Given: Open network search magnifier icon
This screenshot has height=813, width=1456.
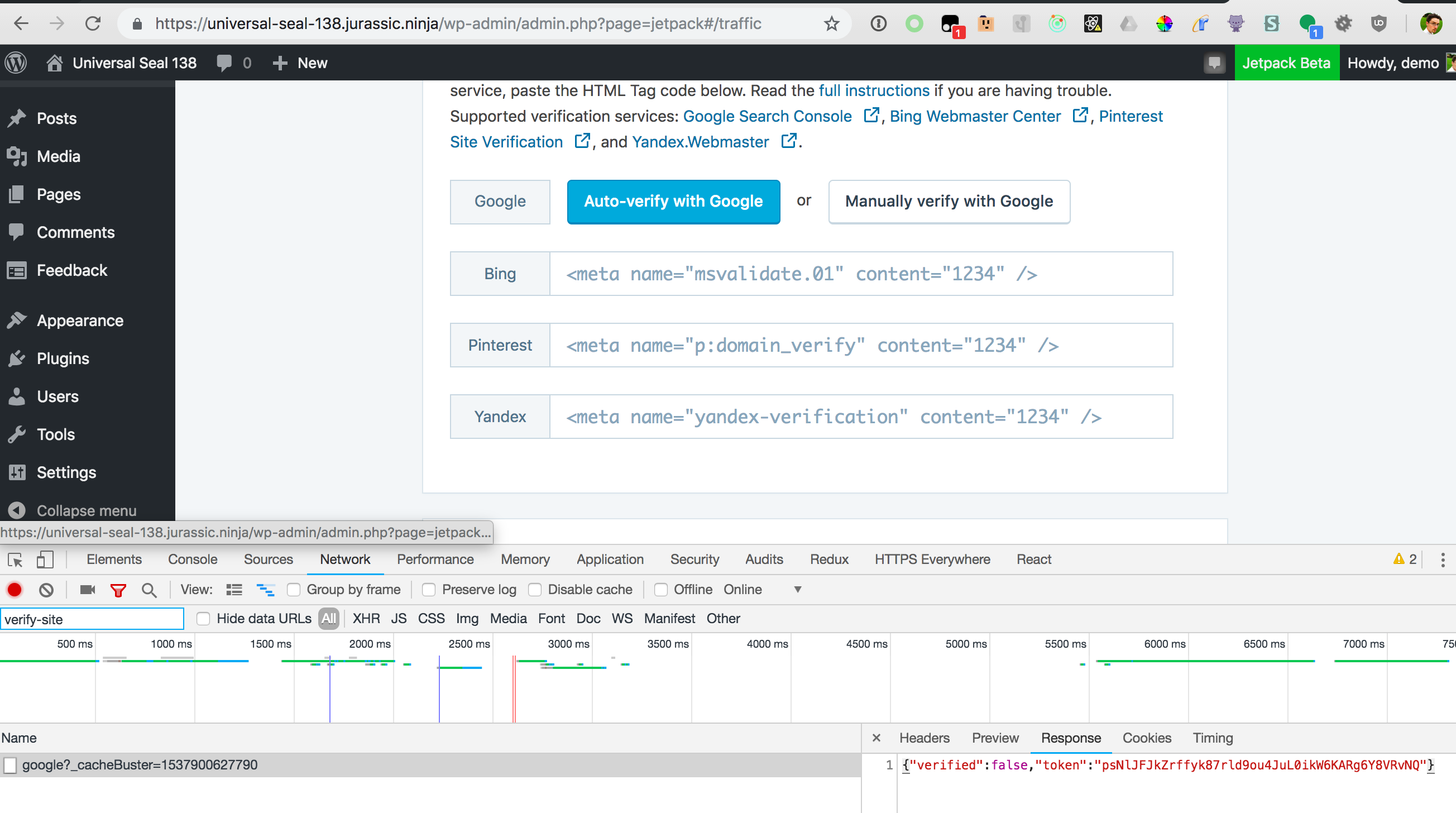Looking at the screenshot, I should pos(149,590).
